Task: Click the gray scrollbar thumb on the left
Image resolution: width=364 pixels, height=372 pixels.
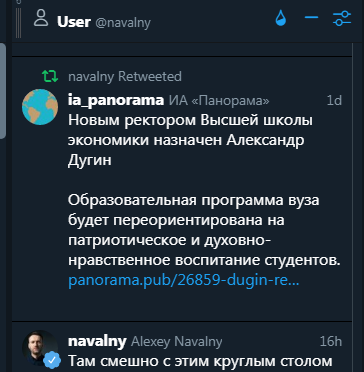Action: point(2,91)
